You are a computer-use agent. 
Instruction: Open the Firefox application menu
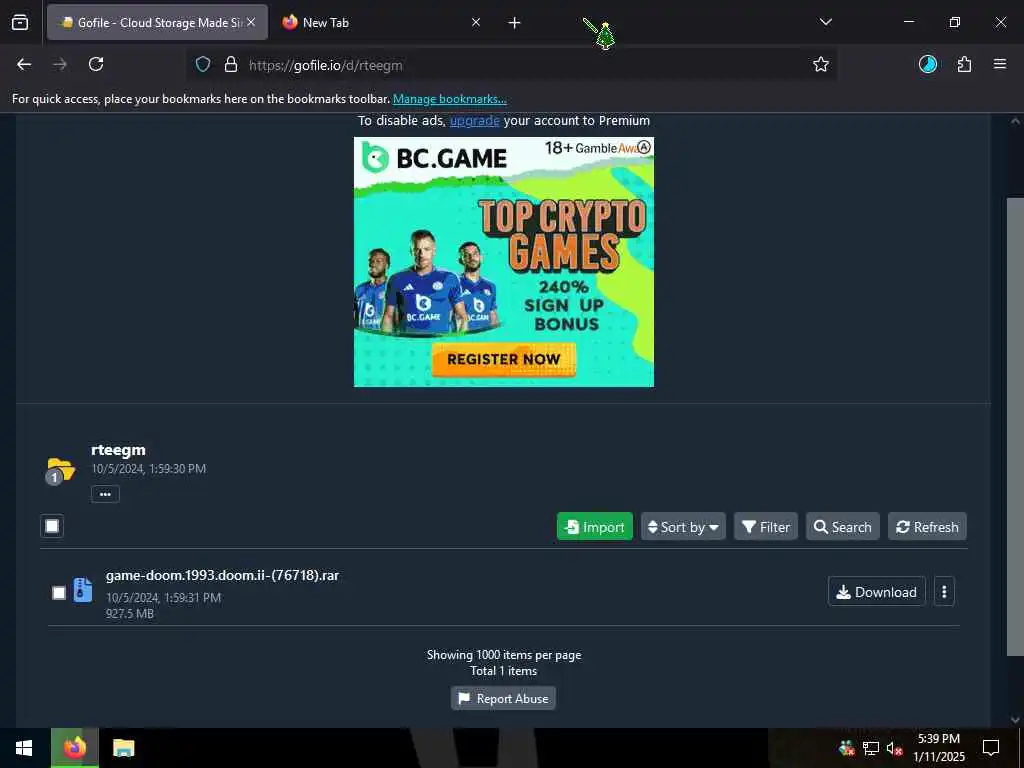1000,64
